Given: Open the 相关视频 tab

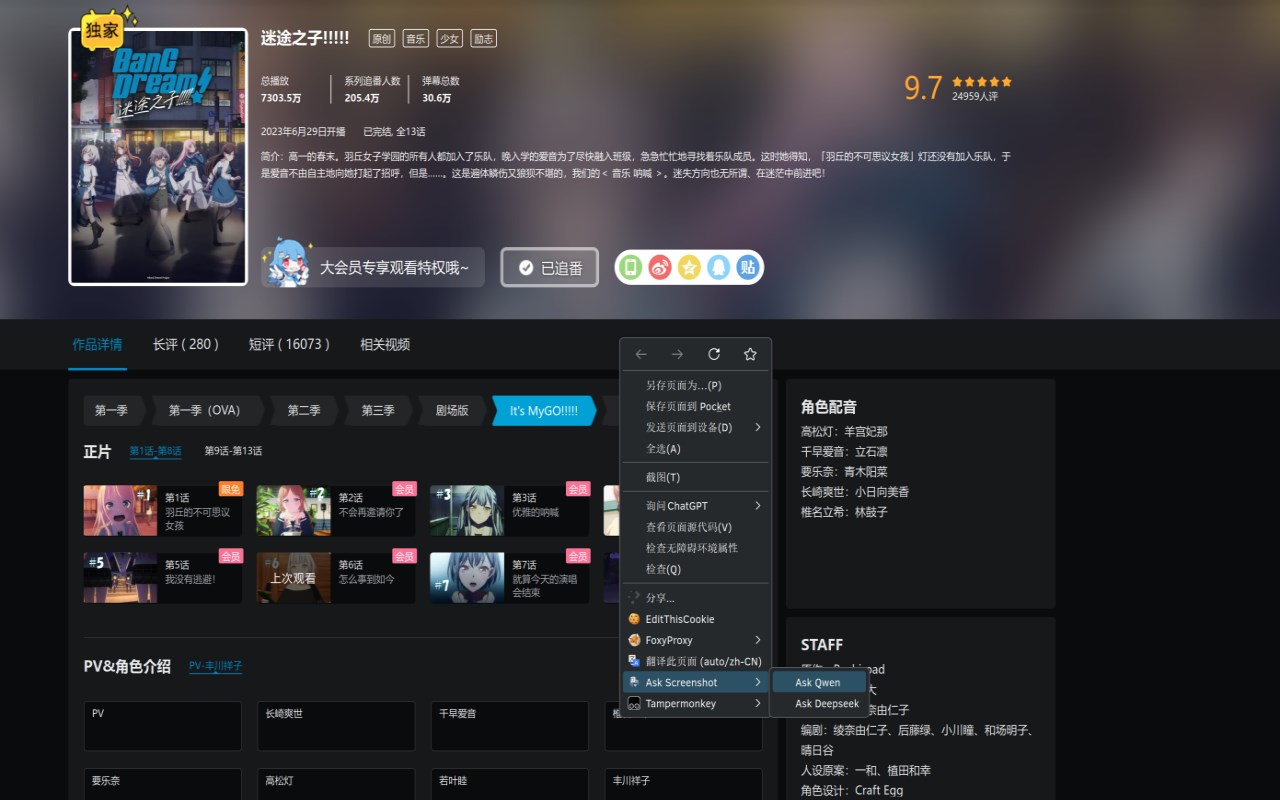Looking at the screenshot, I should 385,344.
